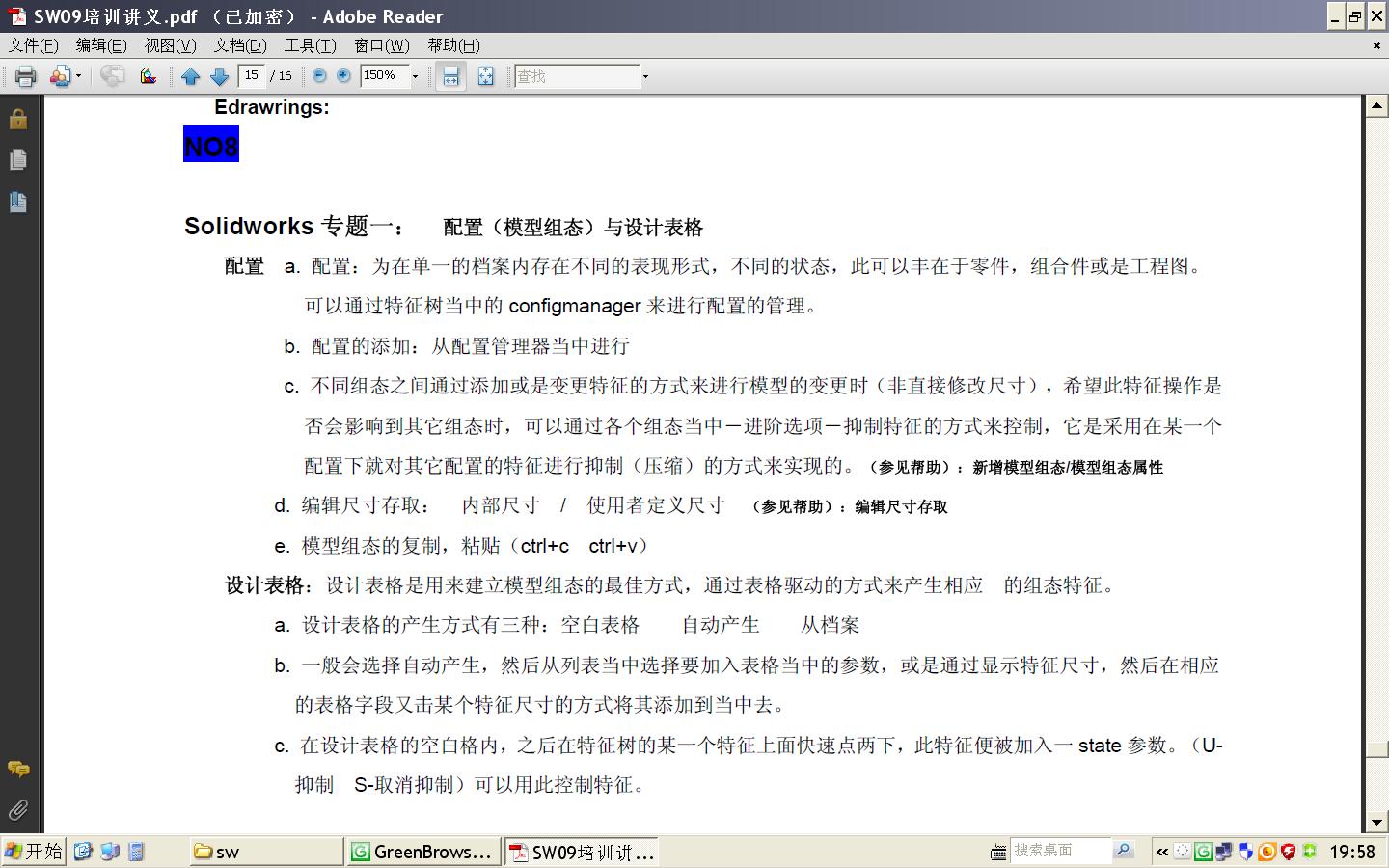
Task: Click the zoom out minus button
Action: point(319,75)
